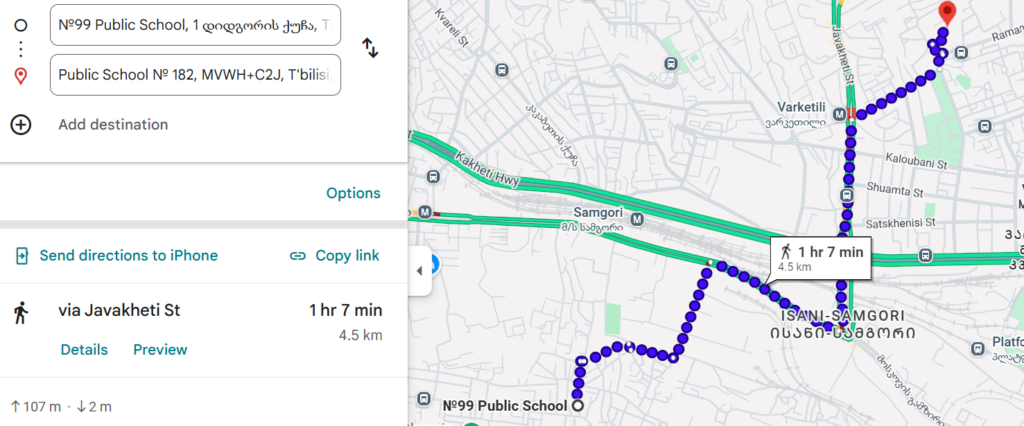Expand route Details for Javakheti St
The image size is (1024, 426).
[84, 349]
